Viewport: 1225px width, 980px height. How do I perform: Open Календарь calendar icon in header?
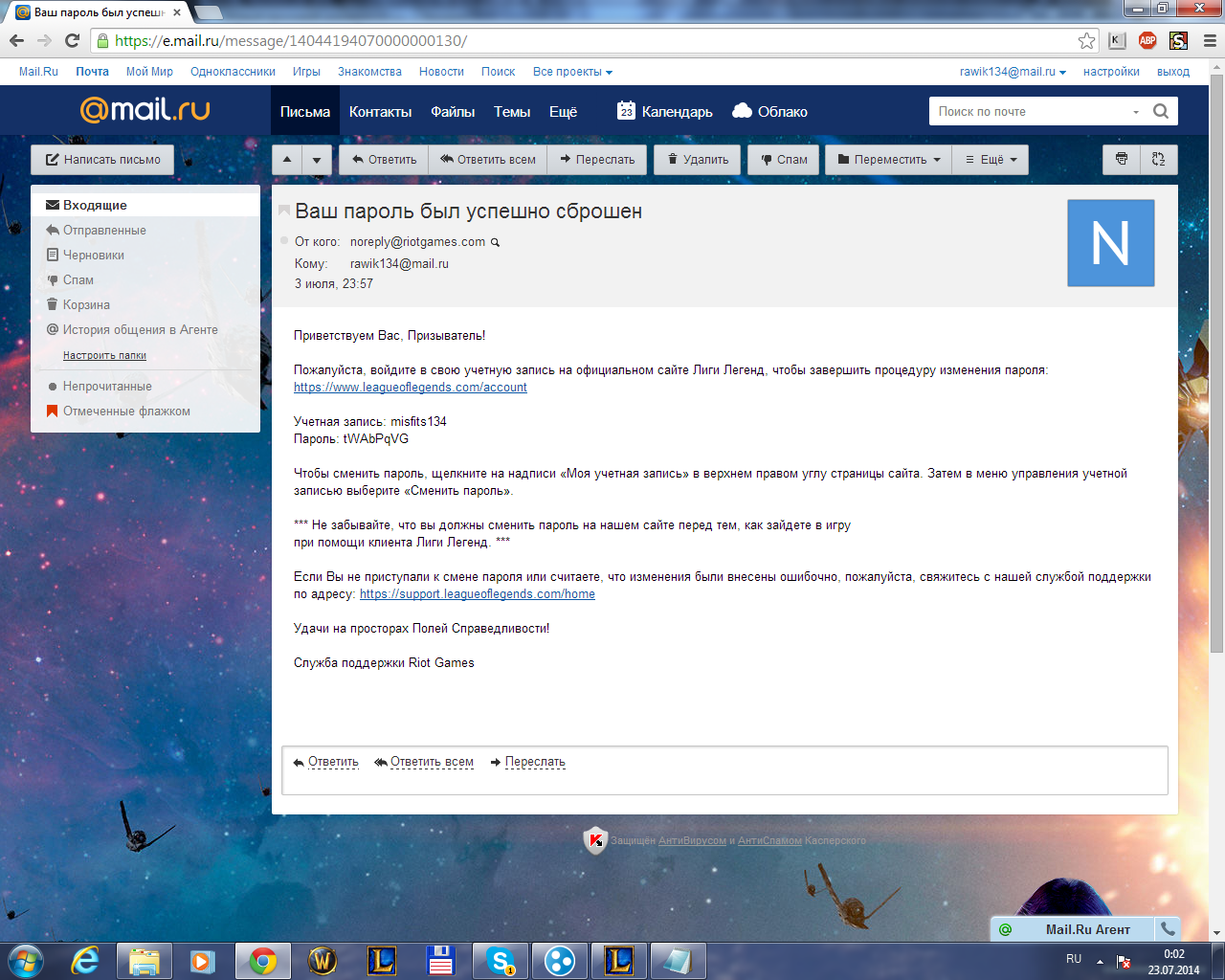pos(665,111)
